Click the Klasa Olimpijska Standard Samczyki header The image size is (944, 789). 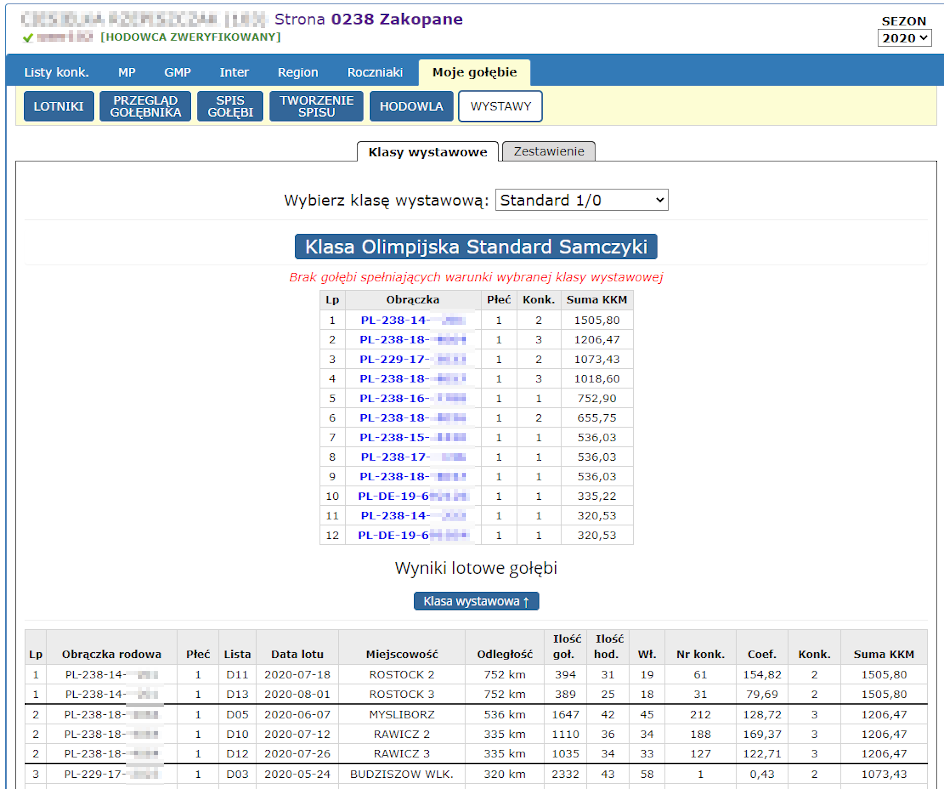476,247
